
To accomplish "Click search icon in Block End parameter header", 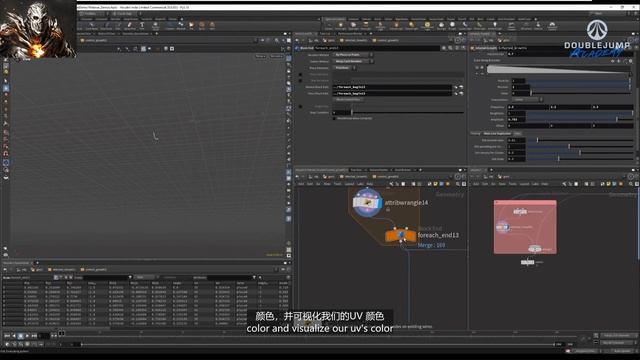I will 451,48.
